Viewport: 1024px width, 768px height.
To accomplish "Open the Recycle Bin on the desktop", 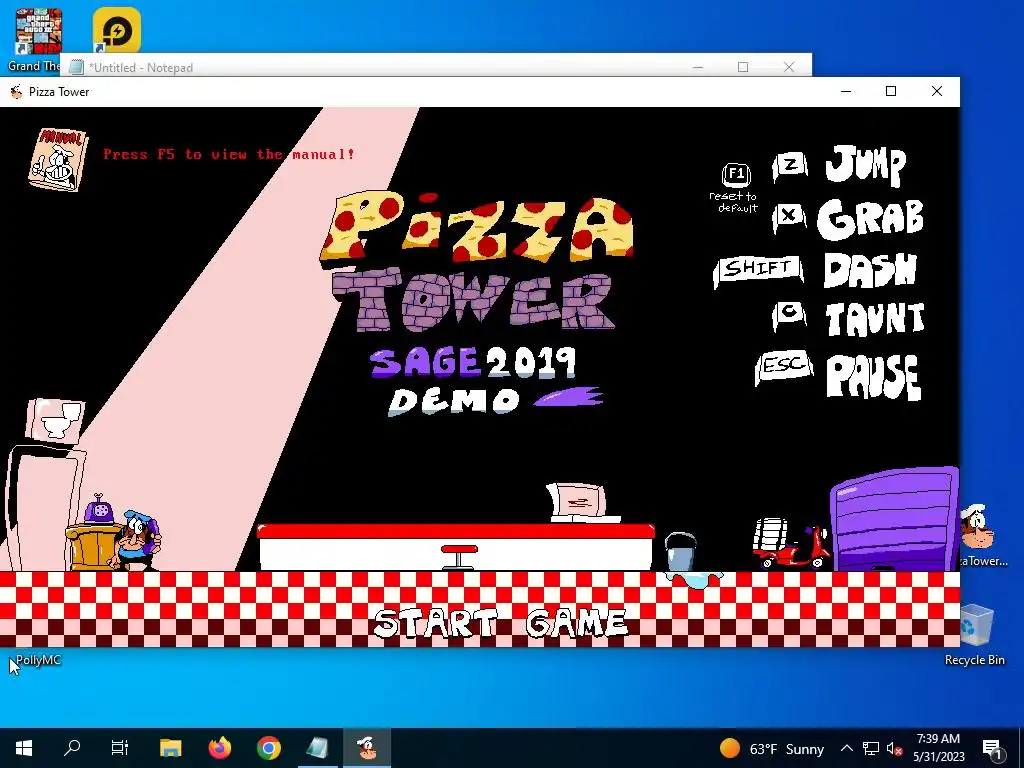I will (x=974, y=635).
